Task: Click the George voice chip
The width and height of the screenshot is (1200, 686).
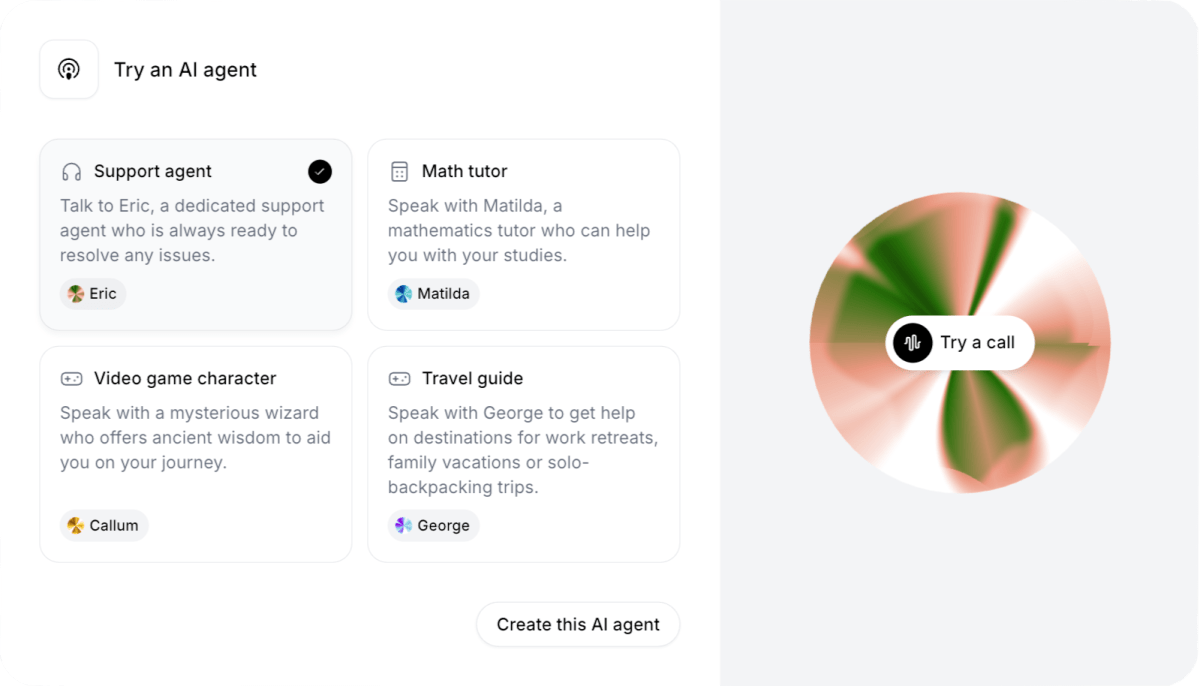Action: (433, 525)
